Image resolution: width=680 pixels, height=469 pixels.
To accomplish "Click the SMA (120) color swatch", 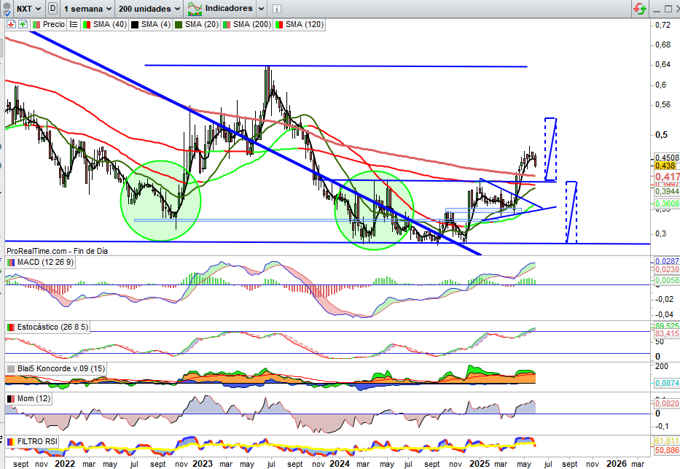I will coord(279,25).
